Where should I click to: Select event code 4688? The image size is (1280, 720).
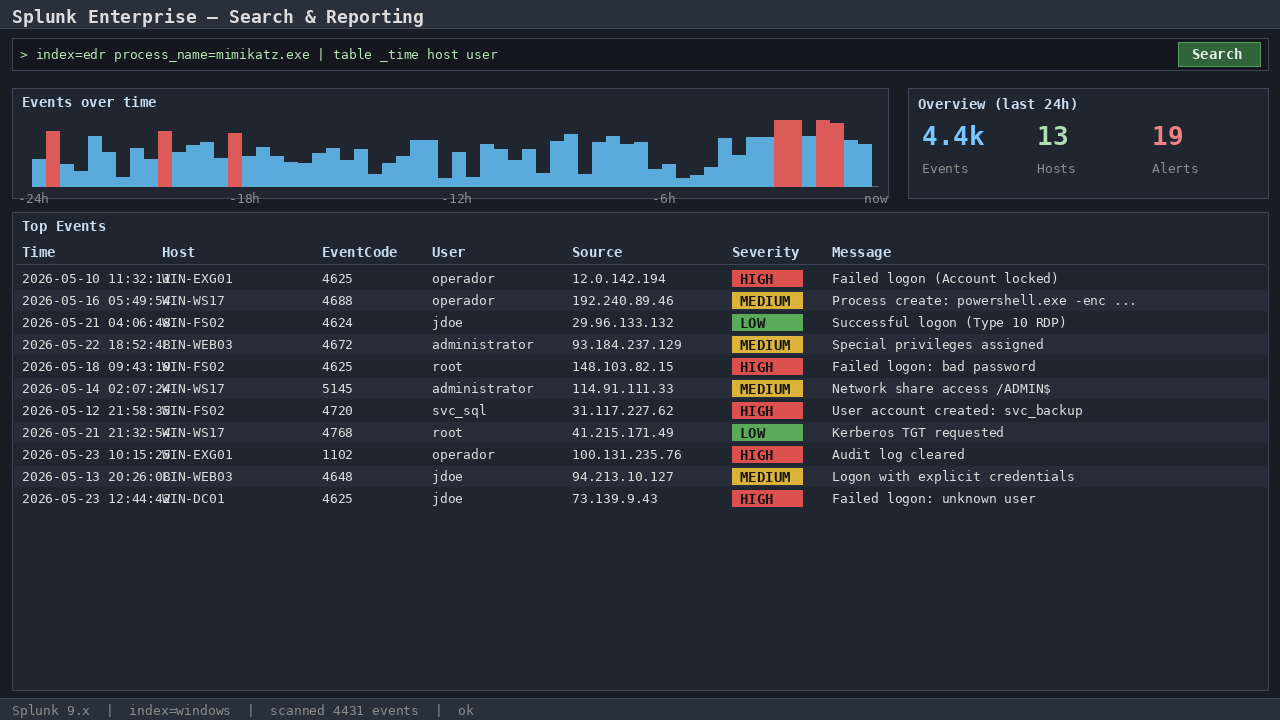(x=337, y=301)
